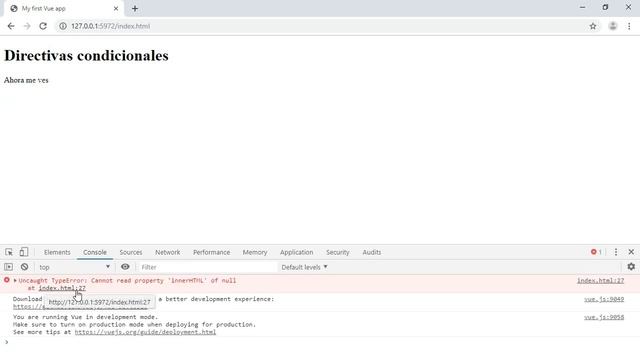Open index.html:27 source link on the right

tap(600, 280)
